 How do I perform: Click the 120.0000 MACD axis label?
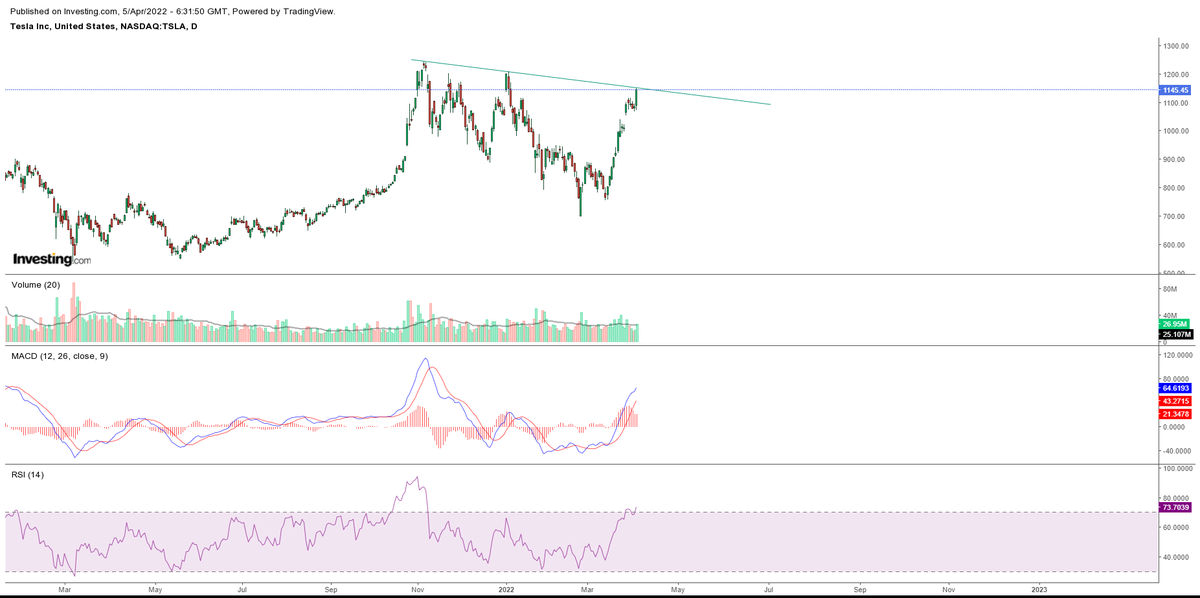1176,356
